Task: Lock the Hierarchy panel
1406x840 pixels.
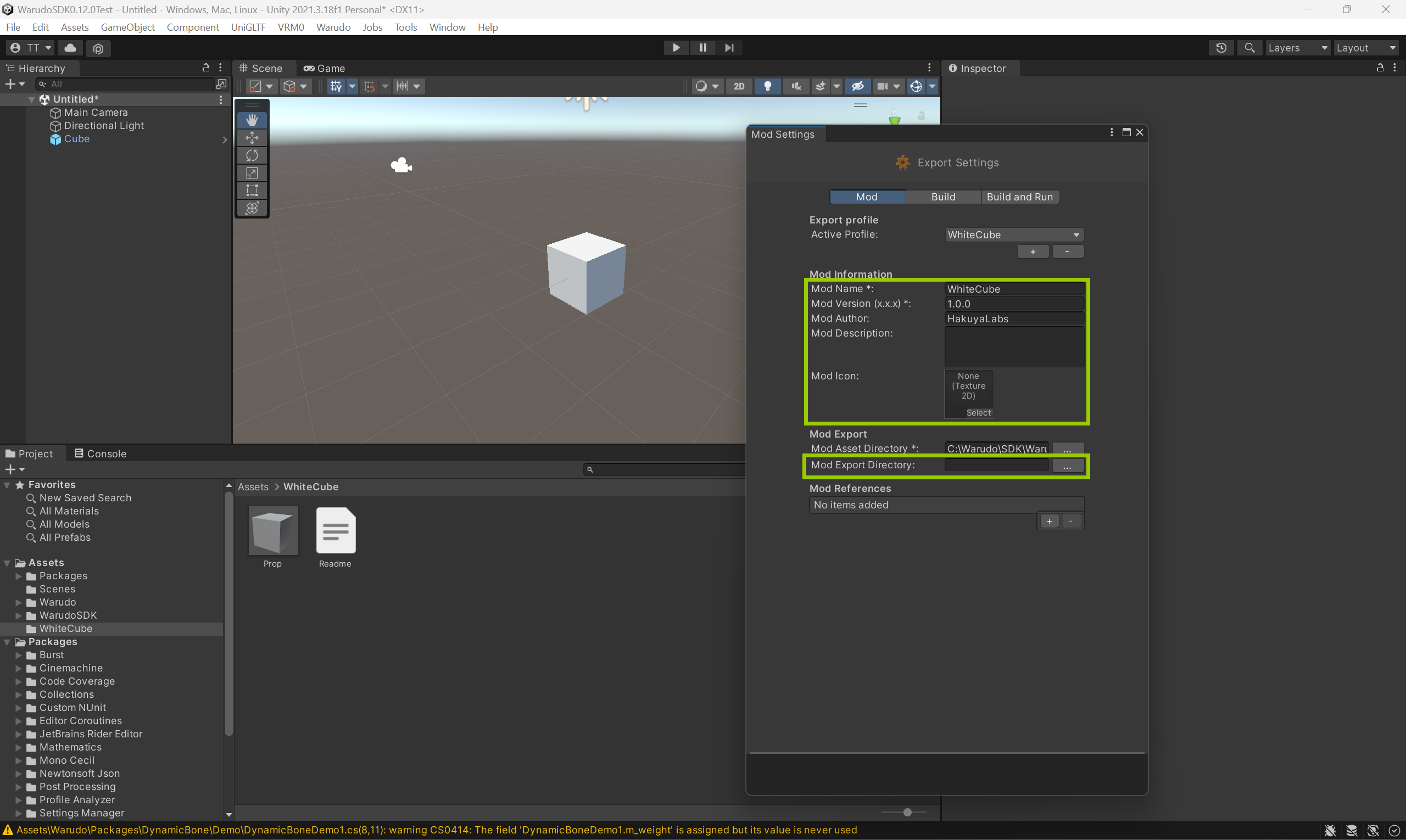Action: 206,68
